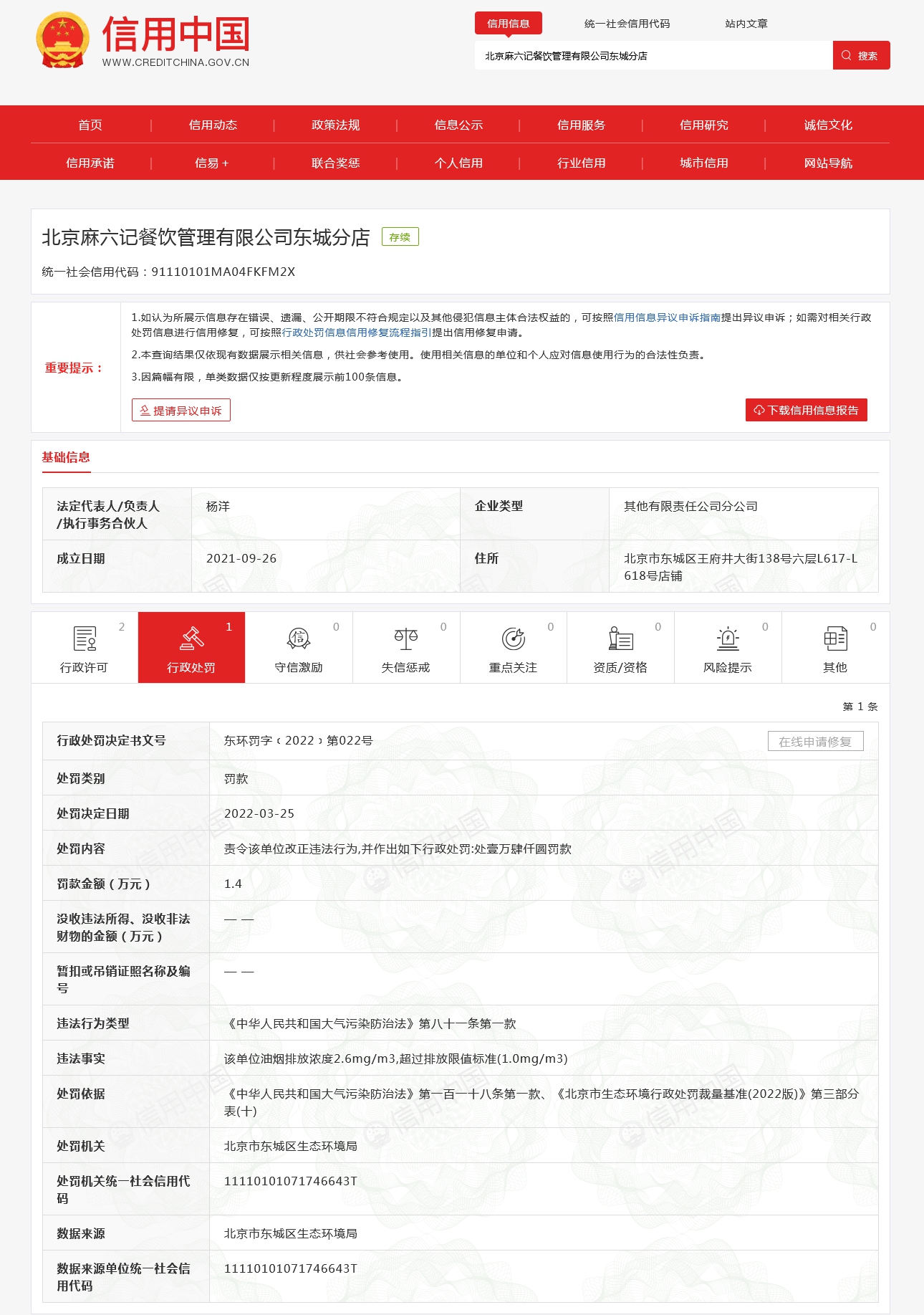Open the 信用服务 navigation item
Image resolution: width=924 pixels, height=1315 pixels.
click(581, 125)
